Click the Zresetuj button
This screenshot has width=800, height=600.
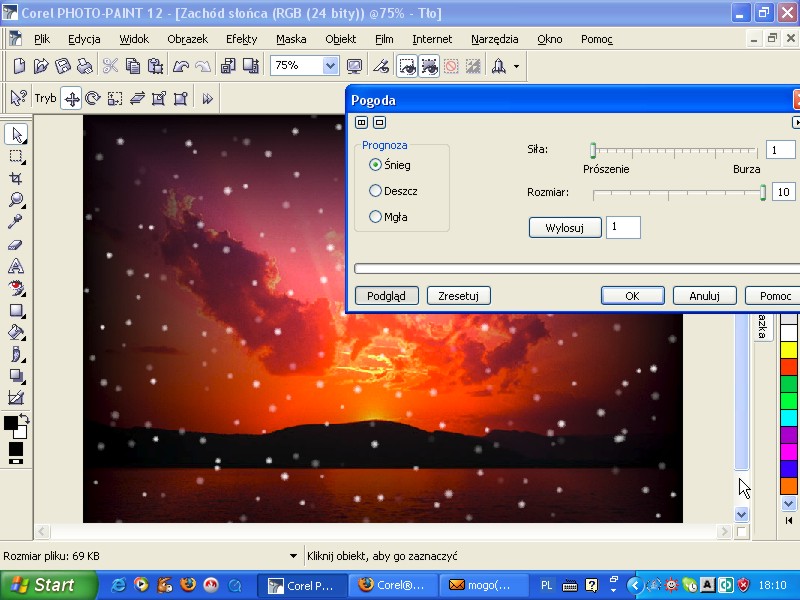(x=459, y=296)
